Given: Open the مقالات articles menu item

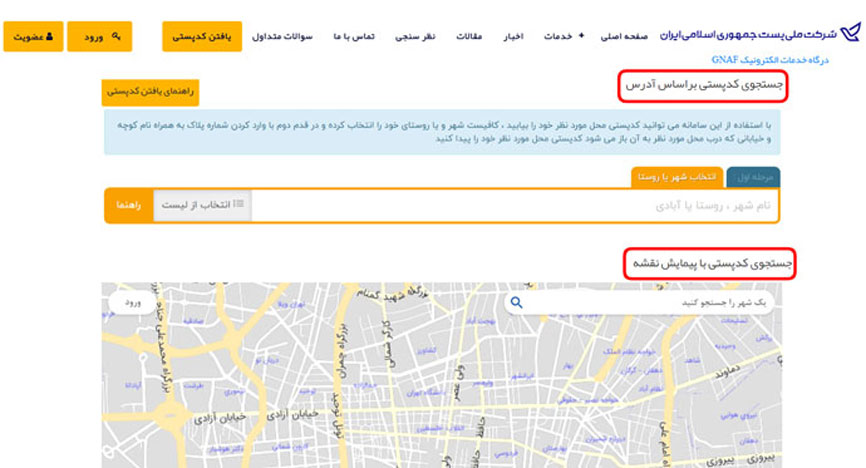Looking at the screenshot, I should 469,36.
